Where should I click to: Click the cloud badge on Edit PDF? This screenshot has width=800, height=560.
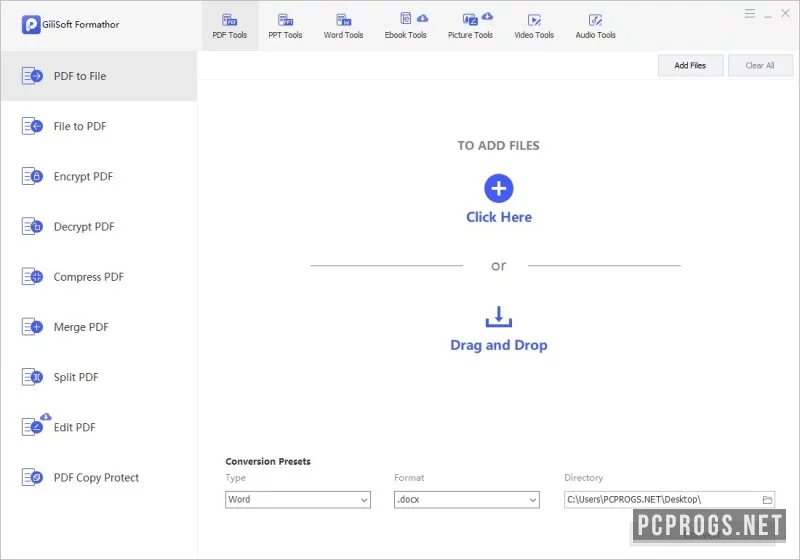[x=46, y=417]
